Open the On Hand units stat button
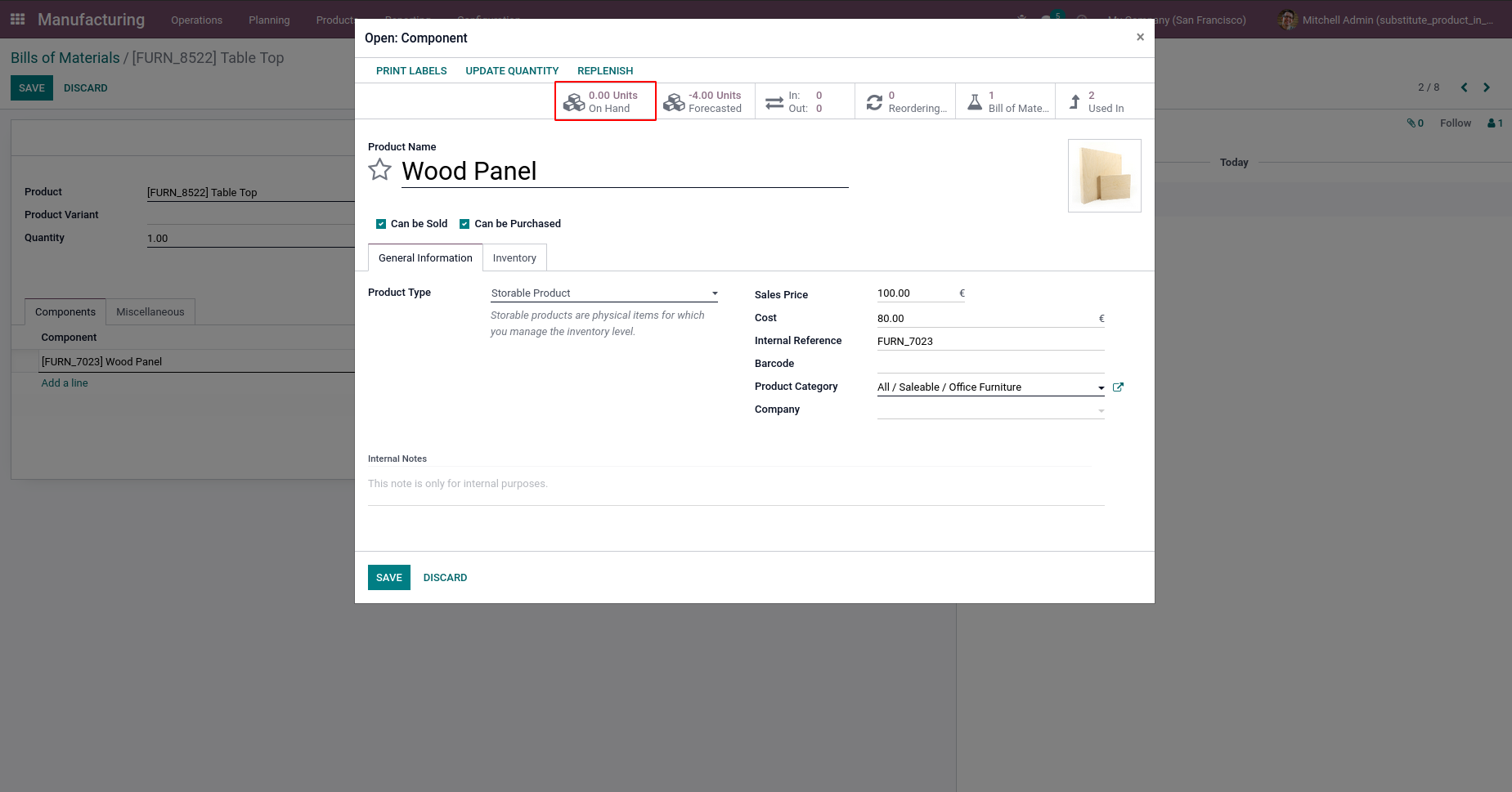 point(605,101)
